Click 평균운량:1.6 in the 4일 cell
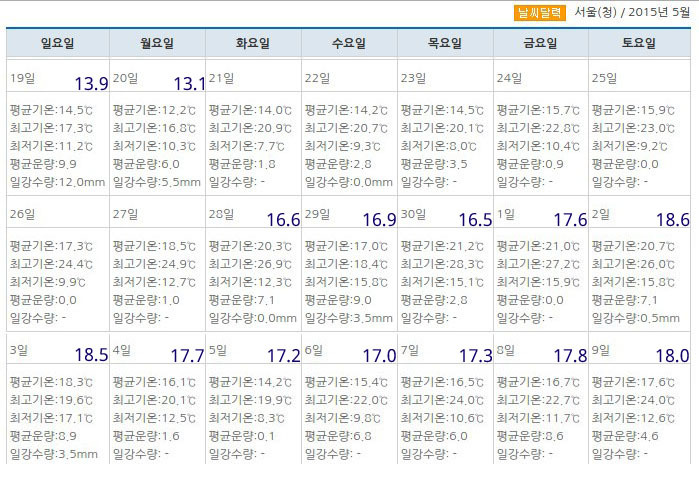 tap(146, 436)
